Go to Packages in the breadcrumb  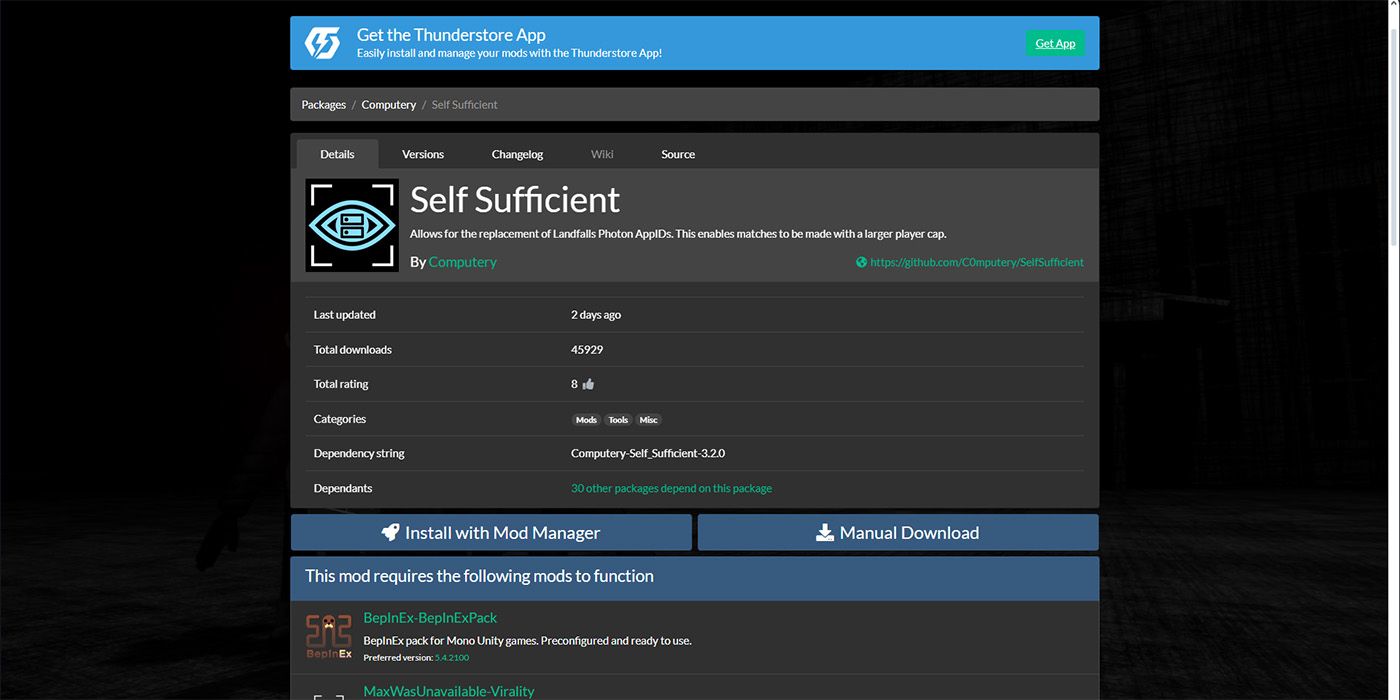(x=324, y=105)
